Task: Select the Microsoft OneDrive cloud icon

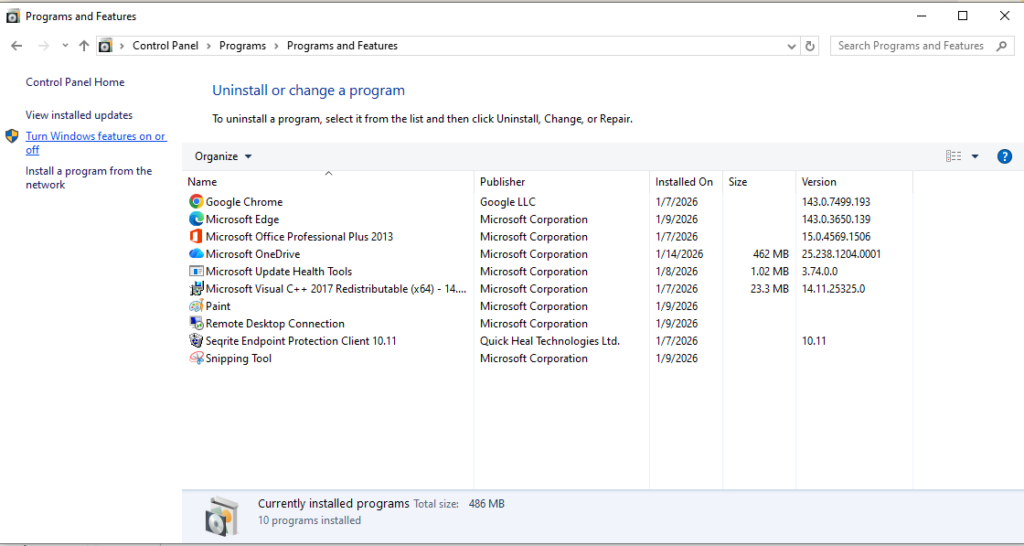Action: pos(196,254)
